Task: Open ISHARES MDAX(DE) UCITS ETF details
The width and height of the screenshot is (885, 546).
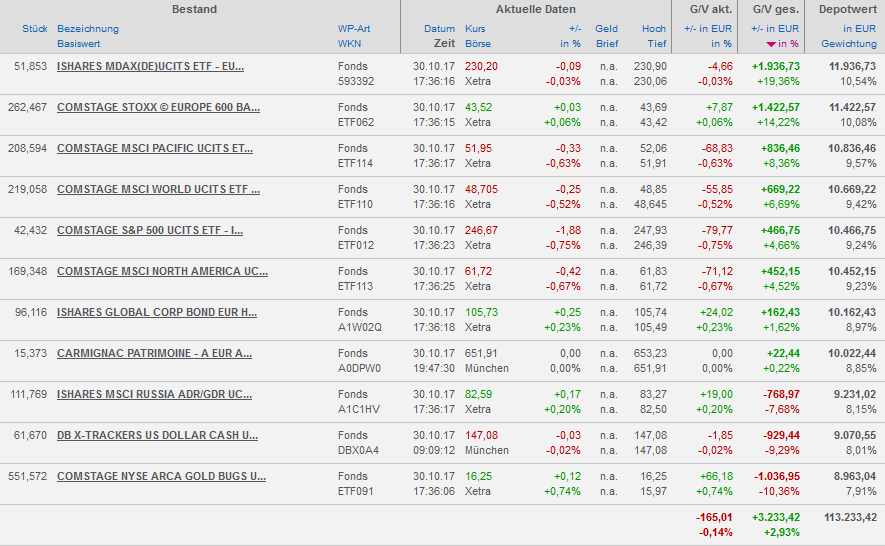Action: (x=150, y=66)
